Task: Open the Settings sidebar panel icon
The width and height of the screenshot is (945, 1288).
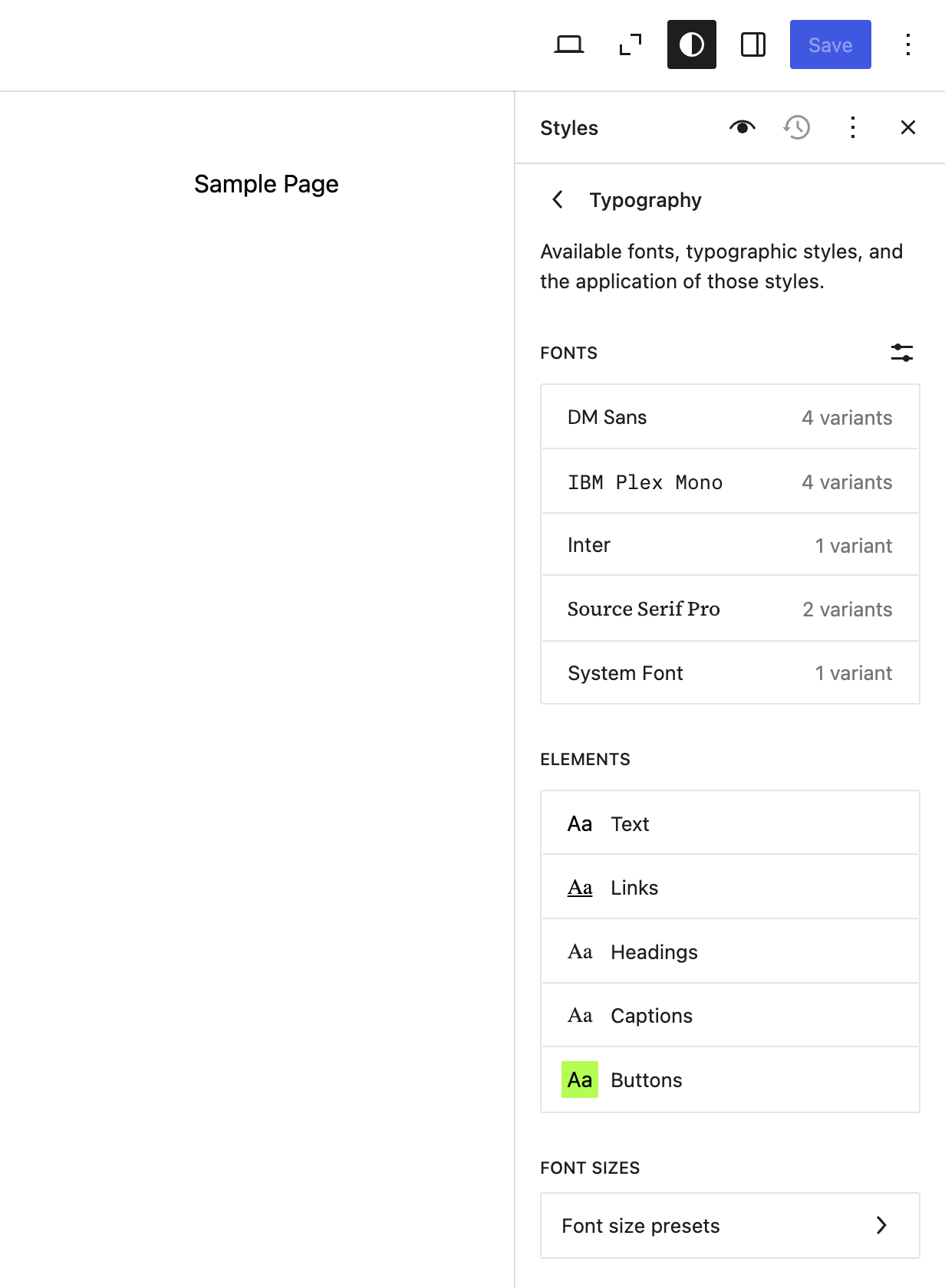Action: tap(753, 44)
